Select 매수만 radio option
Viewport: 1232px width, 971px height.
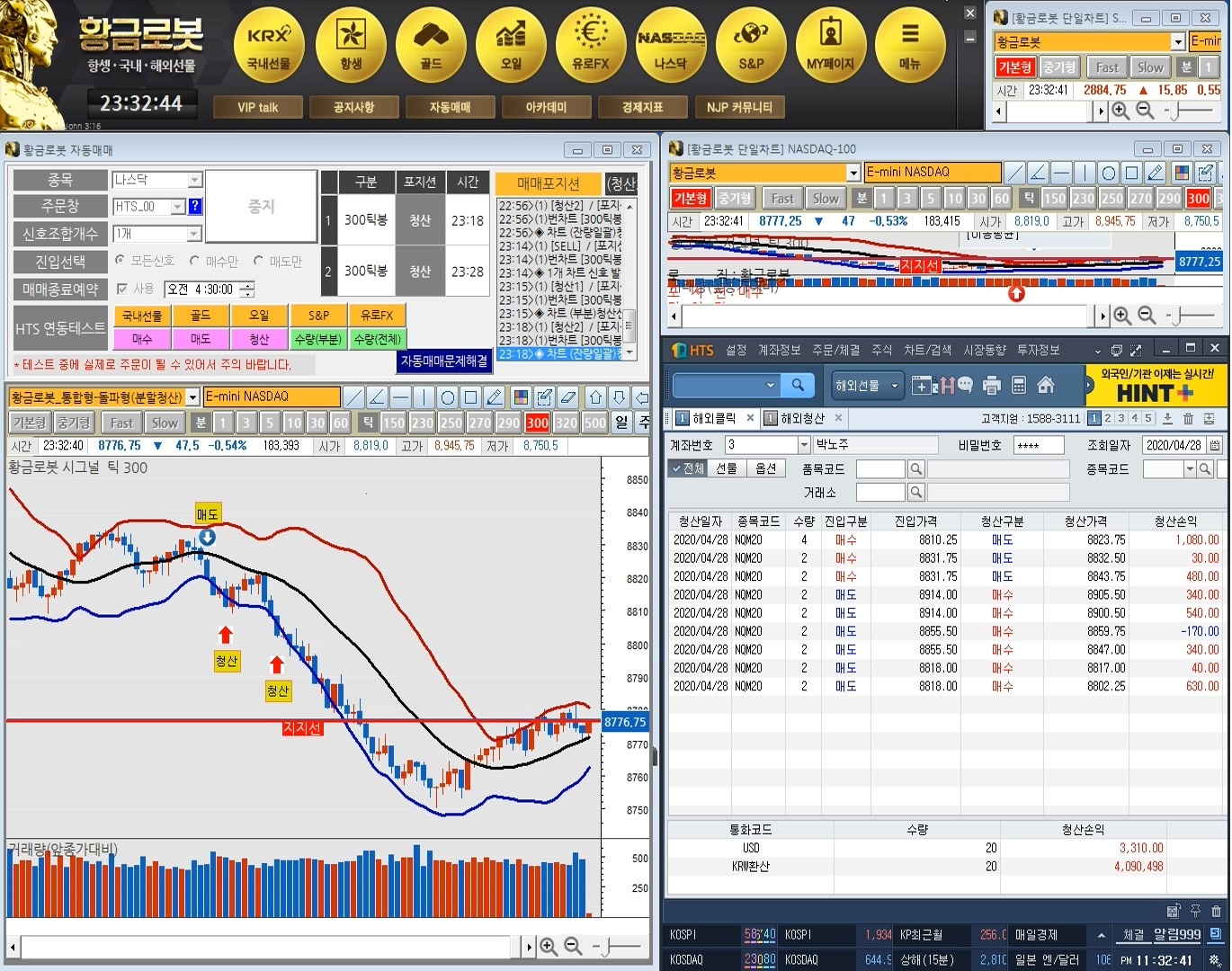click(214, 261)
